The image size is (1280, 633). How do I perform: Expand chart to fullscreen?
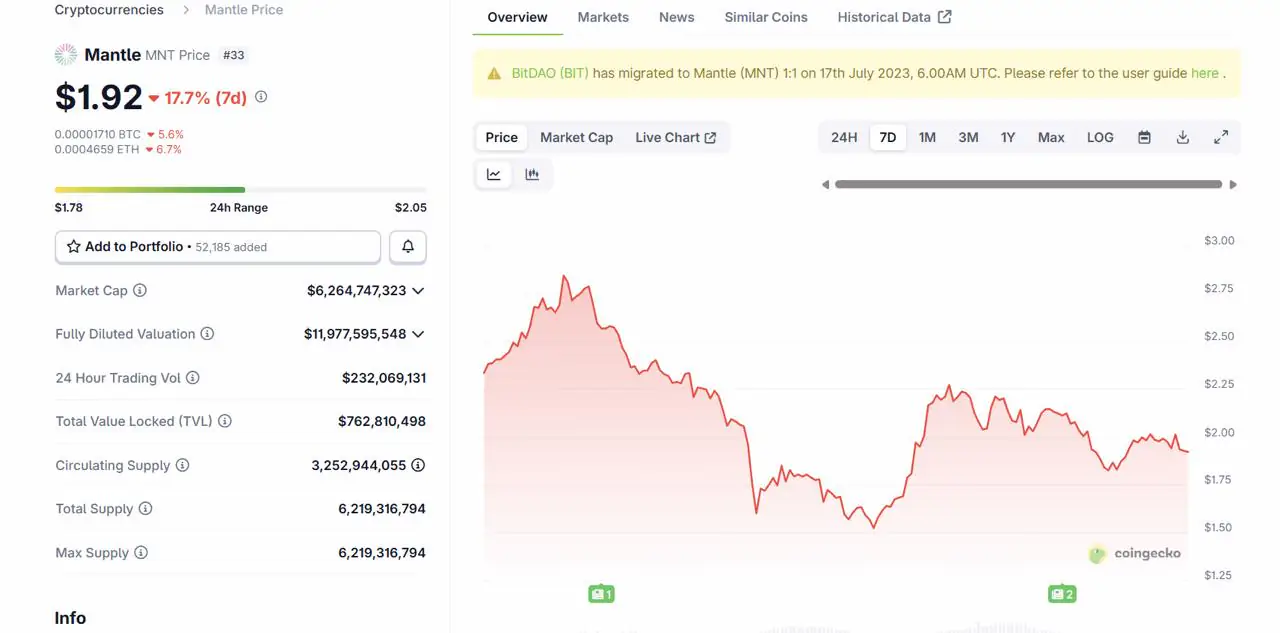point(1220,138)
